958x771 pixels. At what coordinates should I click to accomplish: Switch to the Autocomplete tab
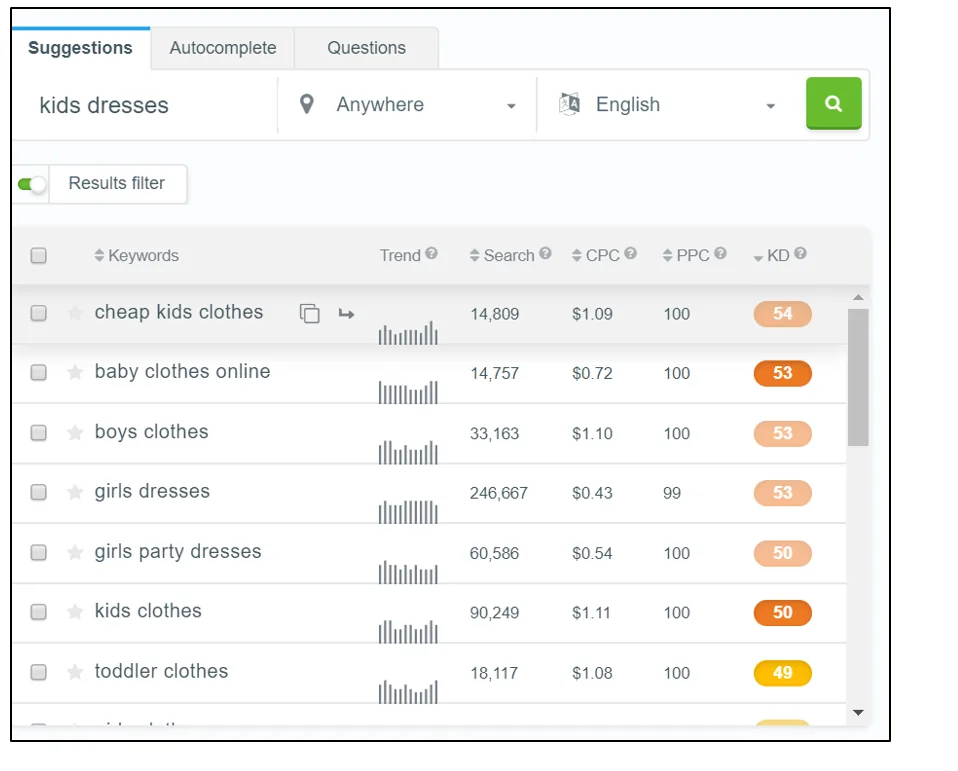click(x=222, y=47)
